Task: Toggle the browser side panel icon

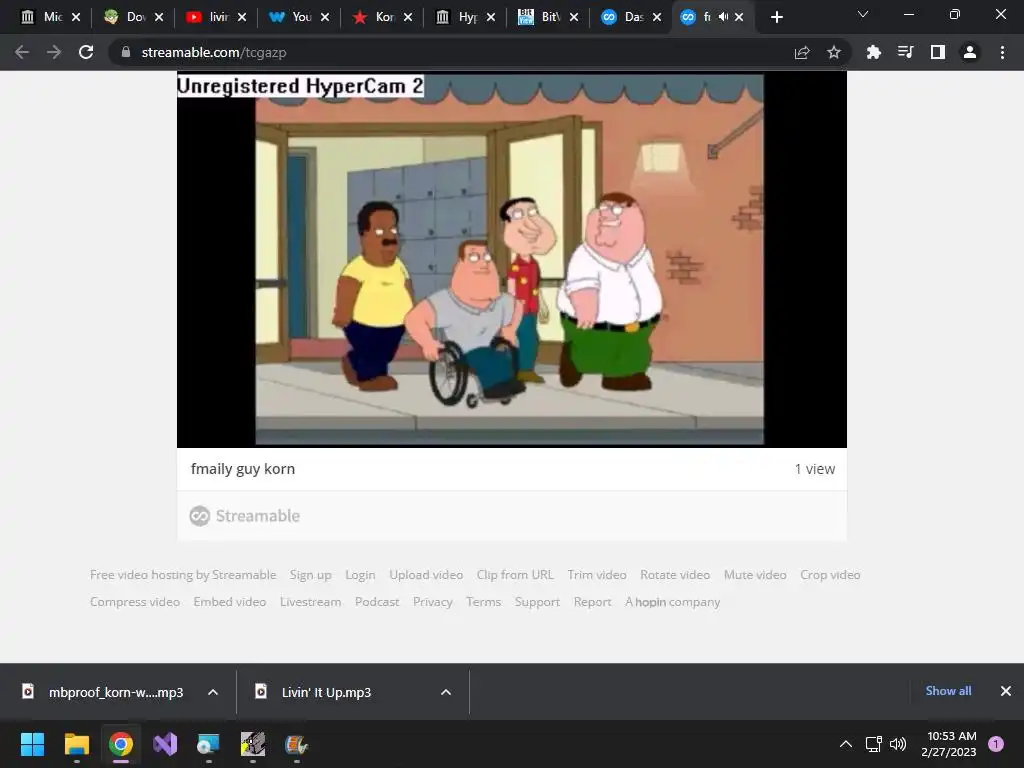Action: click(x=938, y=52)
